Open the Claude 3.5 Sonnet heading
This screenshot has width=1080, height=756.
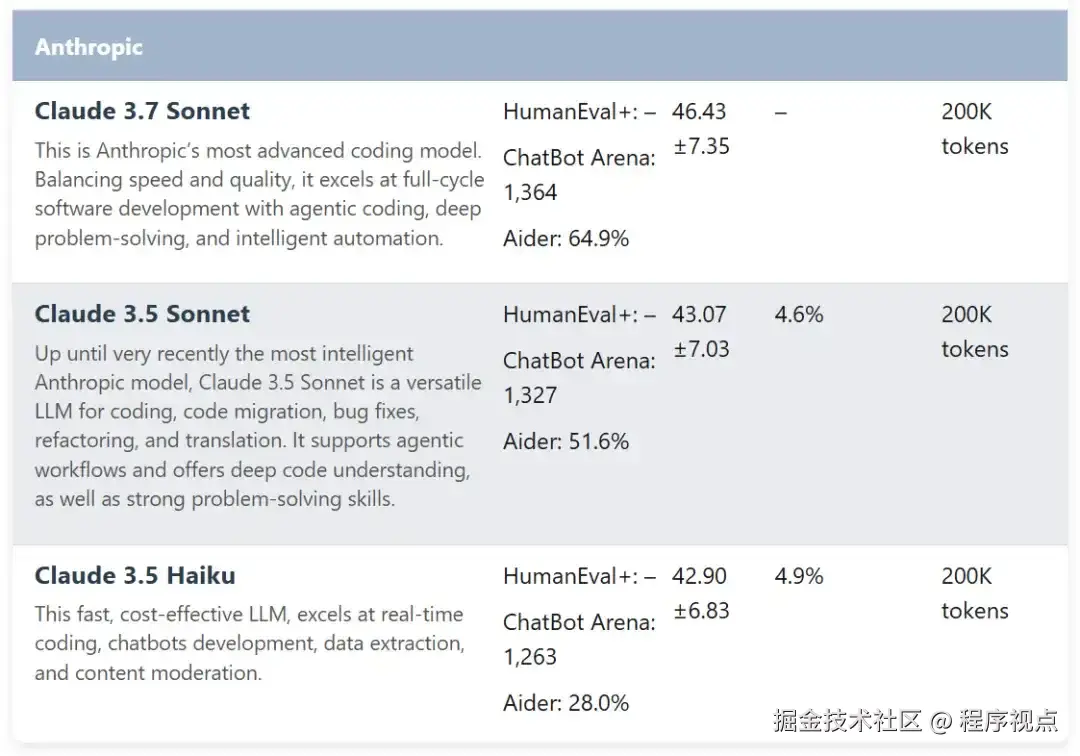pos(142,314)
